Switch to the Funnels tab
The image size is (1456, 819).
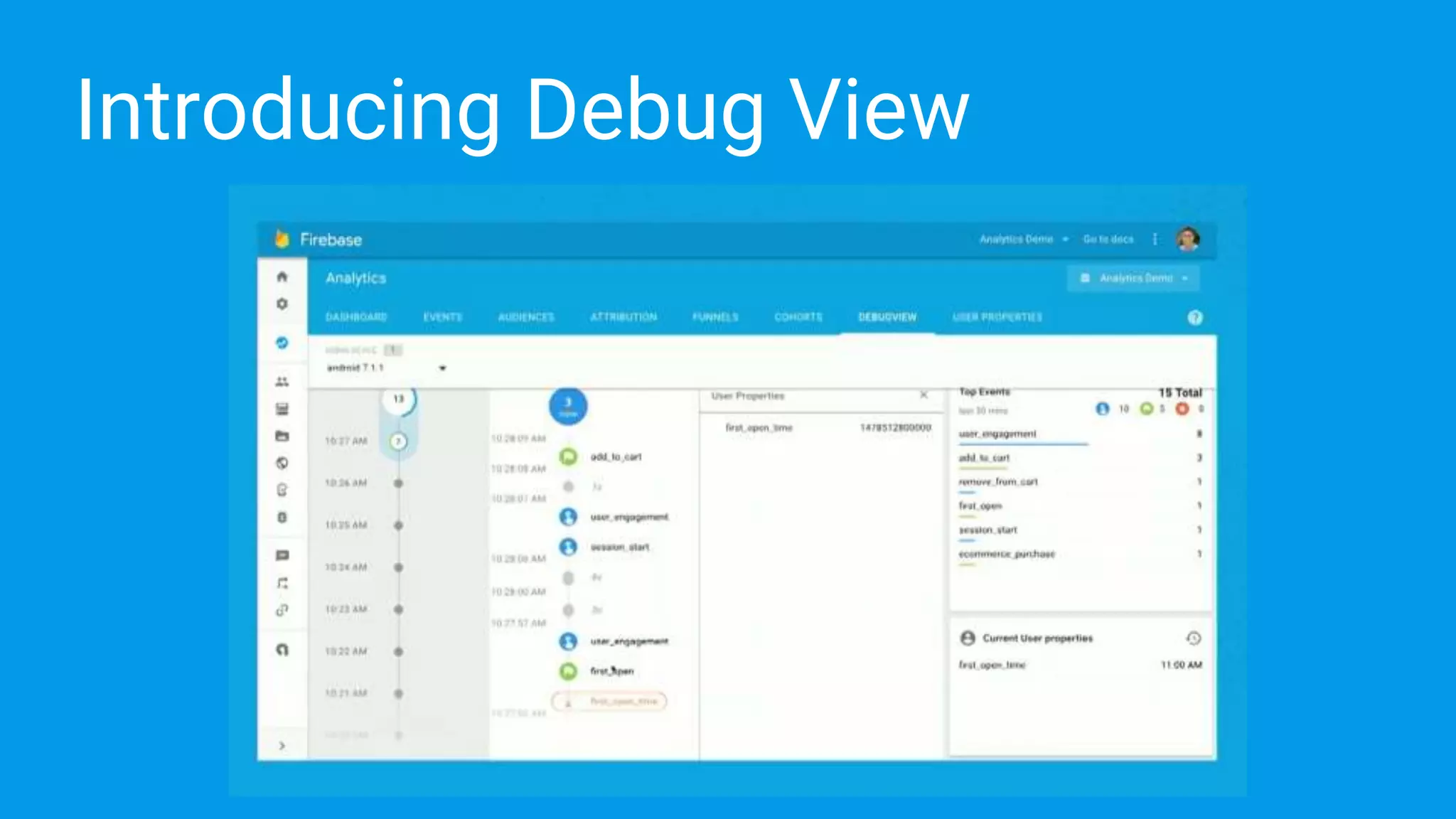[x=715, y=317]
